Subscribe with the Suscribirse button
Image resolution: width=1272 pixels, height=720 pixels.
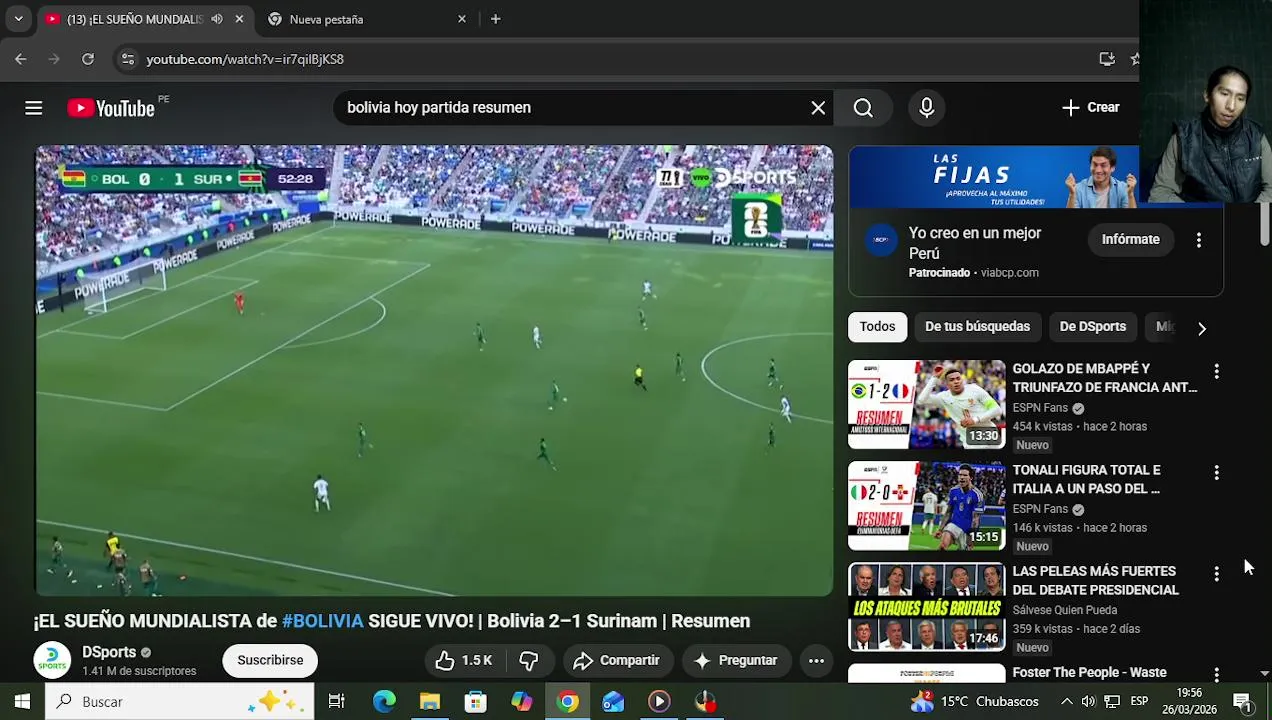(270, 660)
